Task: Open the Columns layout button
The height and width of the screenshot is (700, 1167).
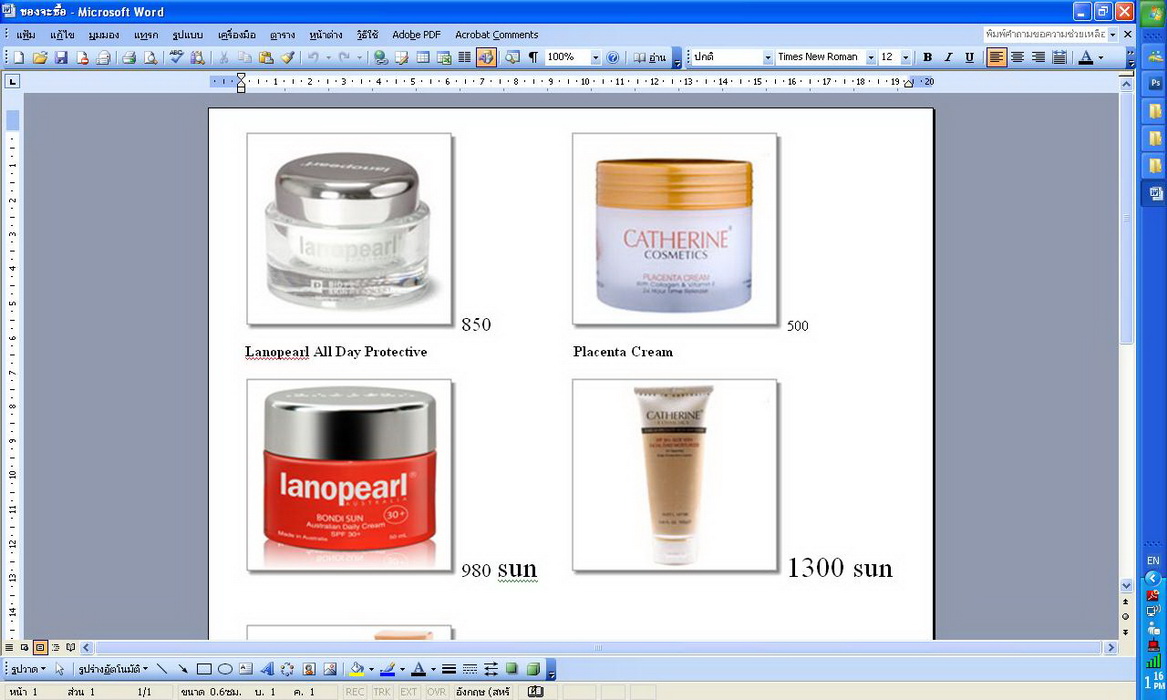Action: pyautogui.click(x=464, y=57)
